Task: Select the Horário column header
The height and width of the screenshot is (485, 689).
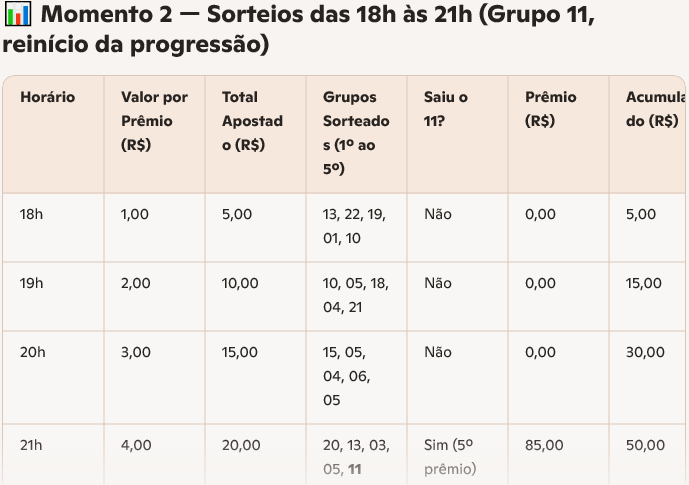Action: 47,97
